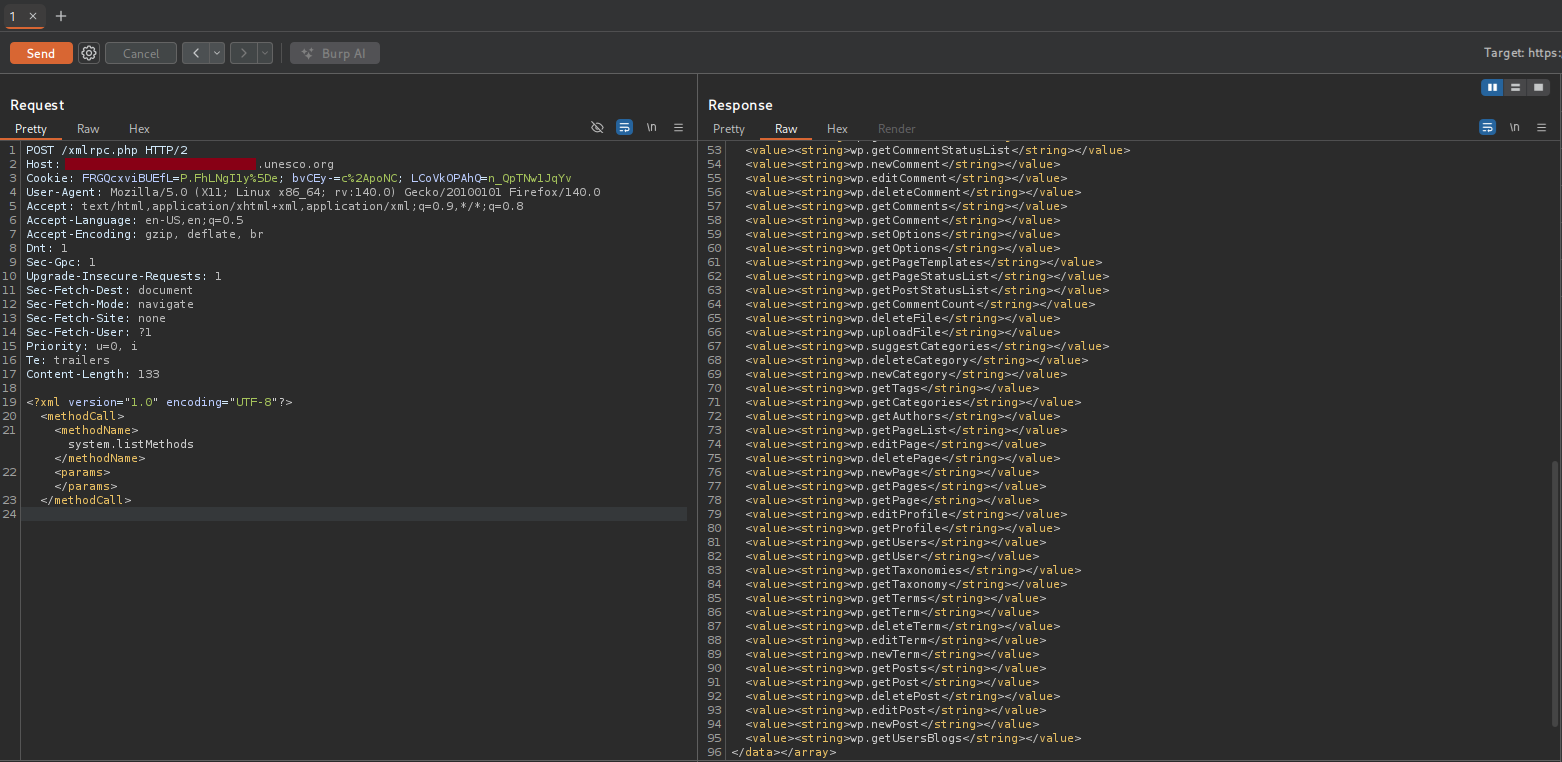Image resolution: width=1562 pixels, height=762 pixels.
Task: Open the Request editor hamburger menu
Action: tap(678, 127)
